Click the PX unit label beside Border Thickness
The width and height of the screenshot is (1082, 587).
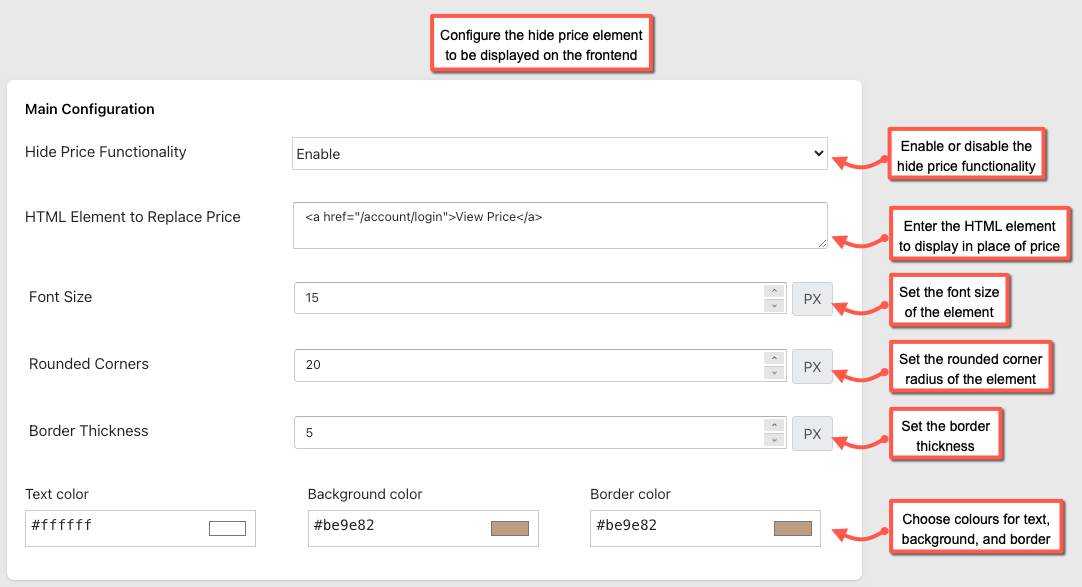812,434
